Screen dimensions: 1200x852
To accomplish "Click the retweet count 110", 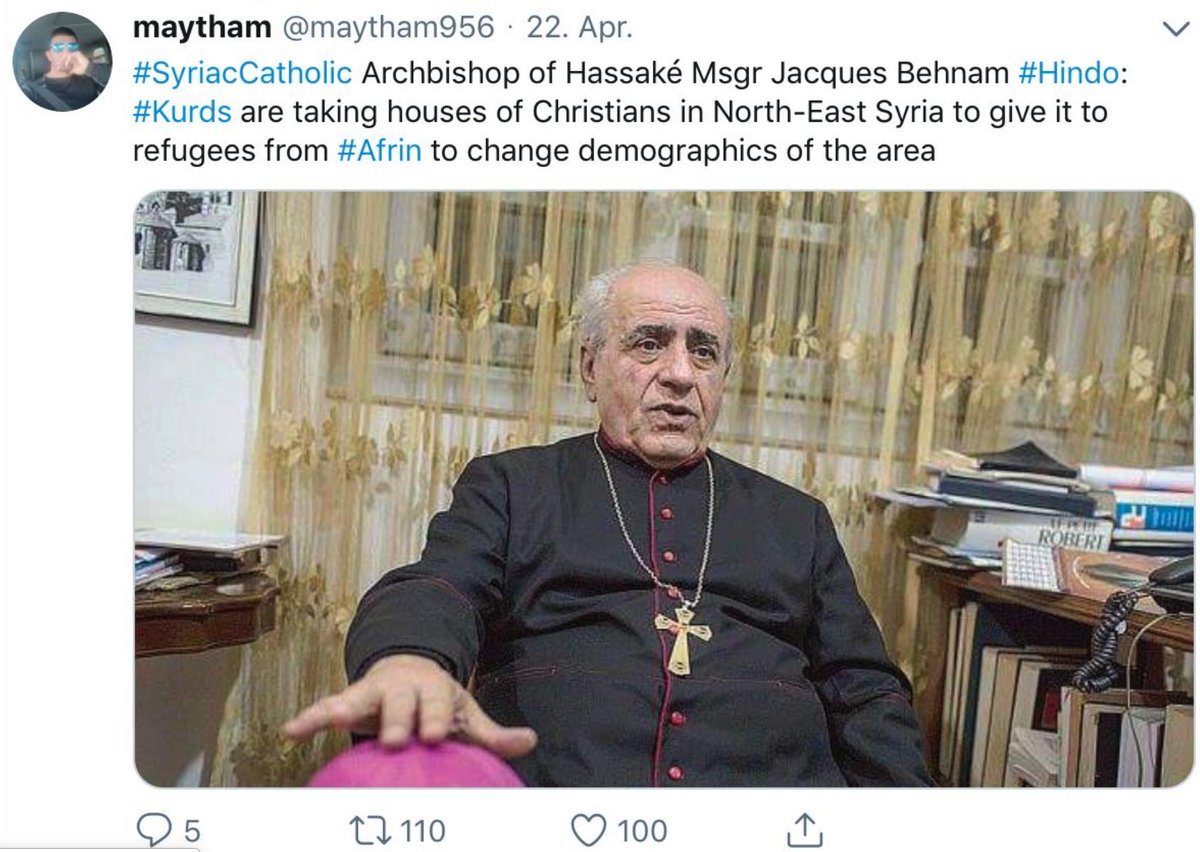I will pos(424,830).
